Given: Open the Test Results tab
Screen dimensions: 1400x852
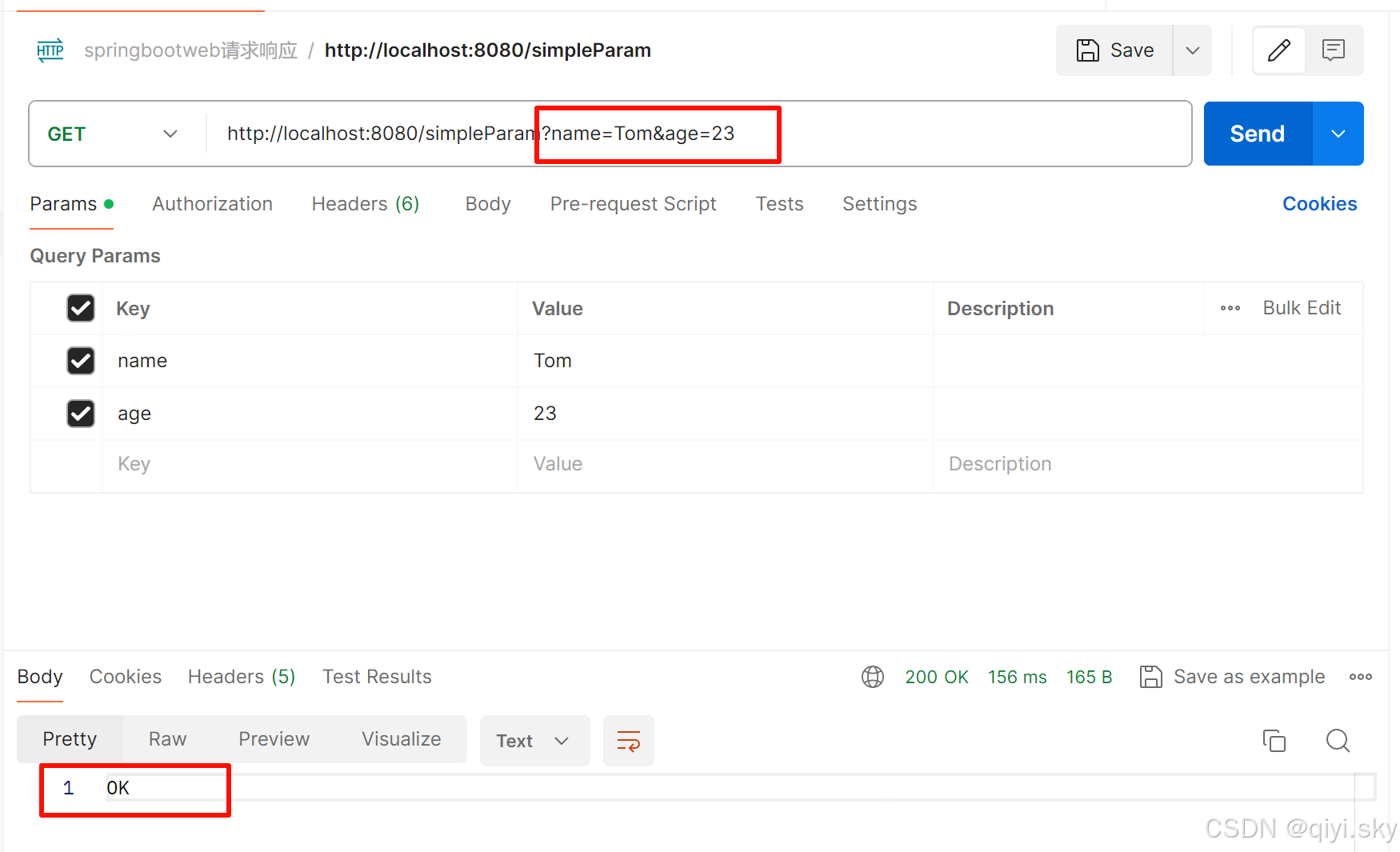Looking at the screenshot, I should coord(377,677).
